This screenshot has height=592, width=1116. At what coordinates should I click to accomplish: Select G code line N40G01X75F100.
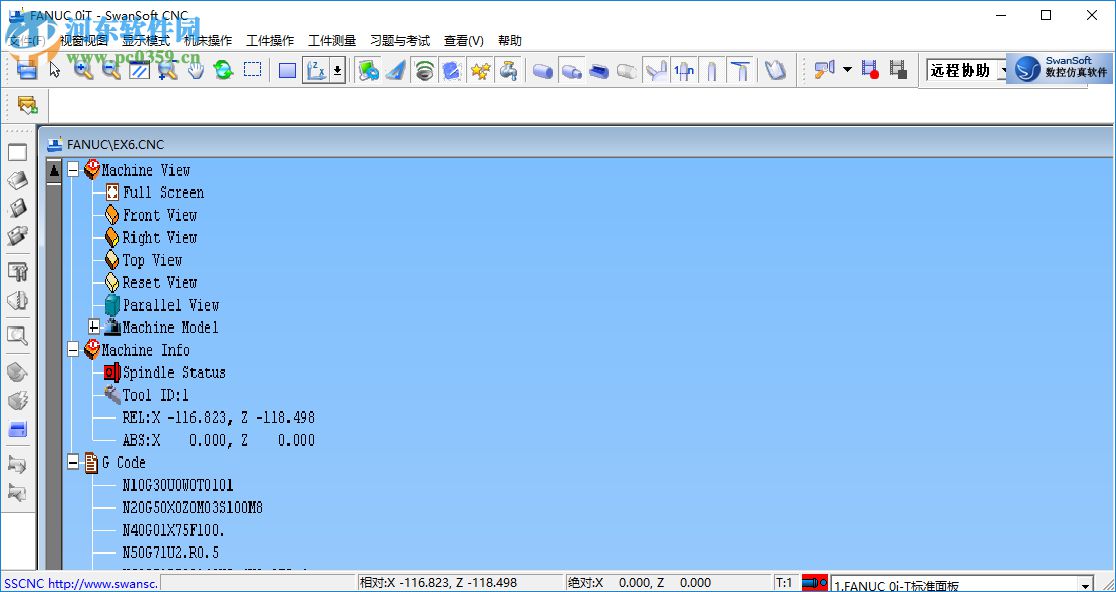(x=174, y=531)
